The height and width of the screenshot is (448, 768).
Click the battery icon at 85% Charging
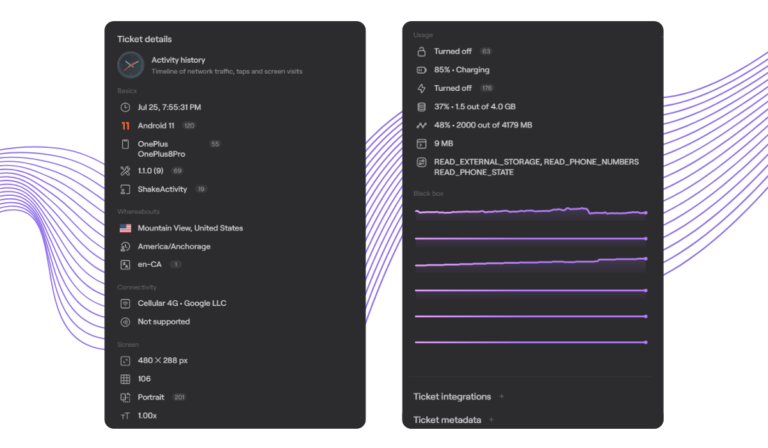[421, 70]
